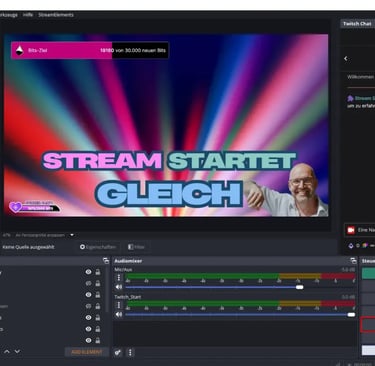Open advanced audio properties gear icon
This screenshot has height=366, width=375.
tap(118, 352)
